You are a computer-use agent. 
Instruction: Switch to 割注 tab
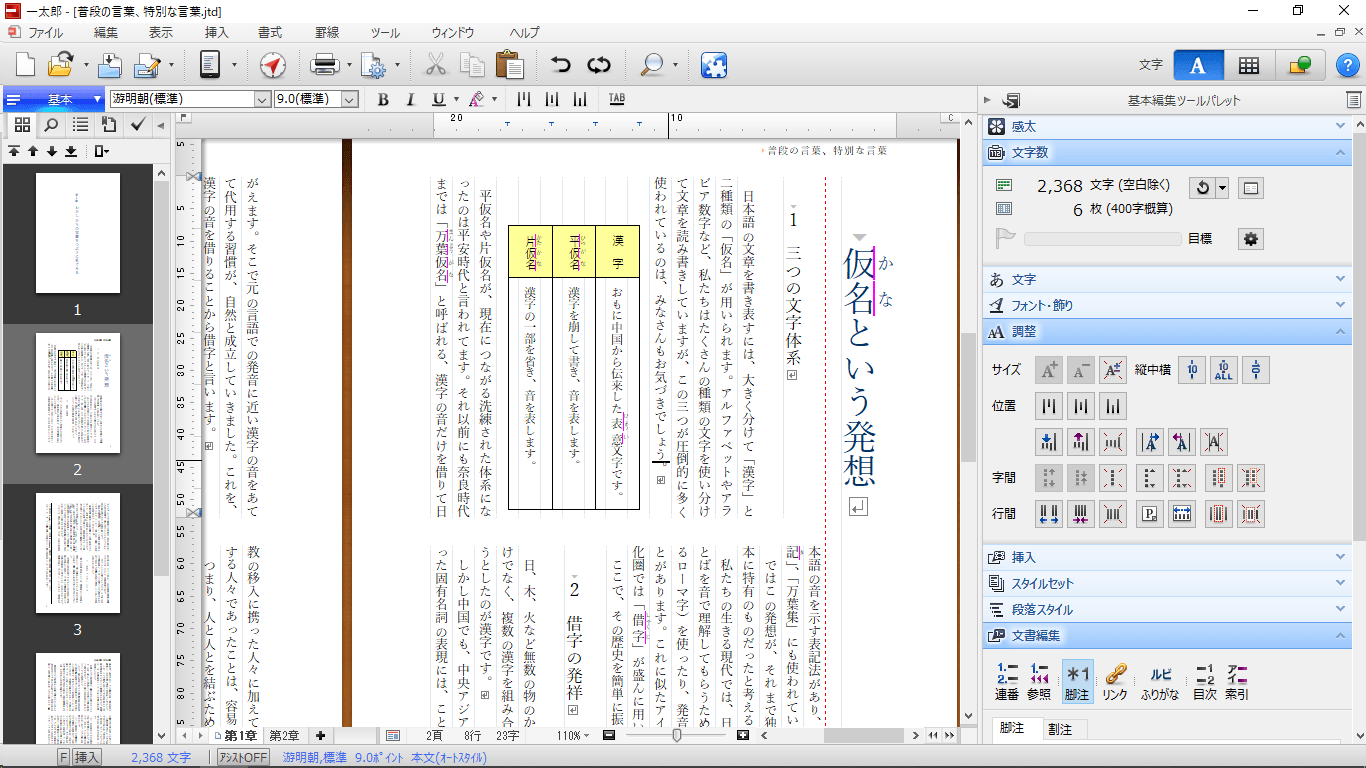[1060, 730]
